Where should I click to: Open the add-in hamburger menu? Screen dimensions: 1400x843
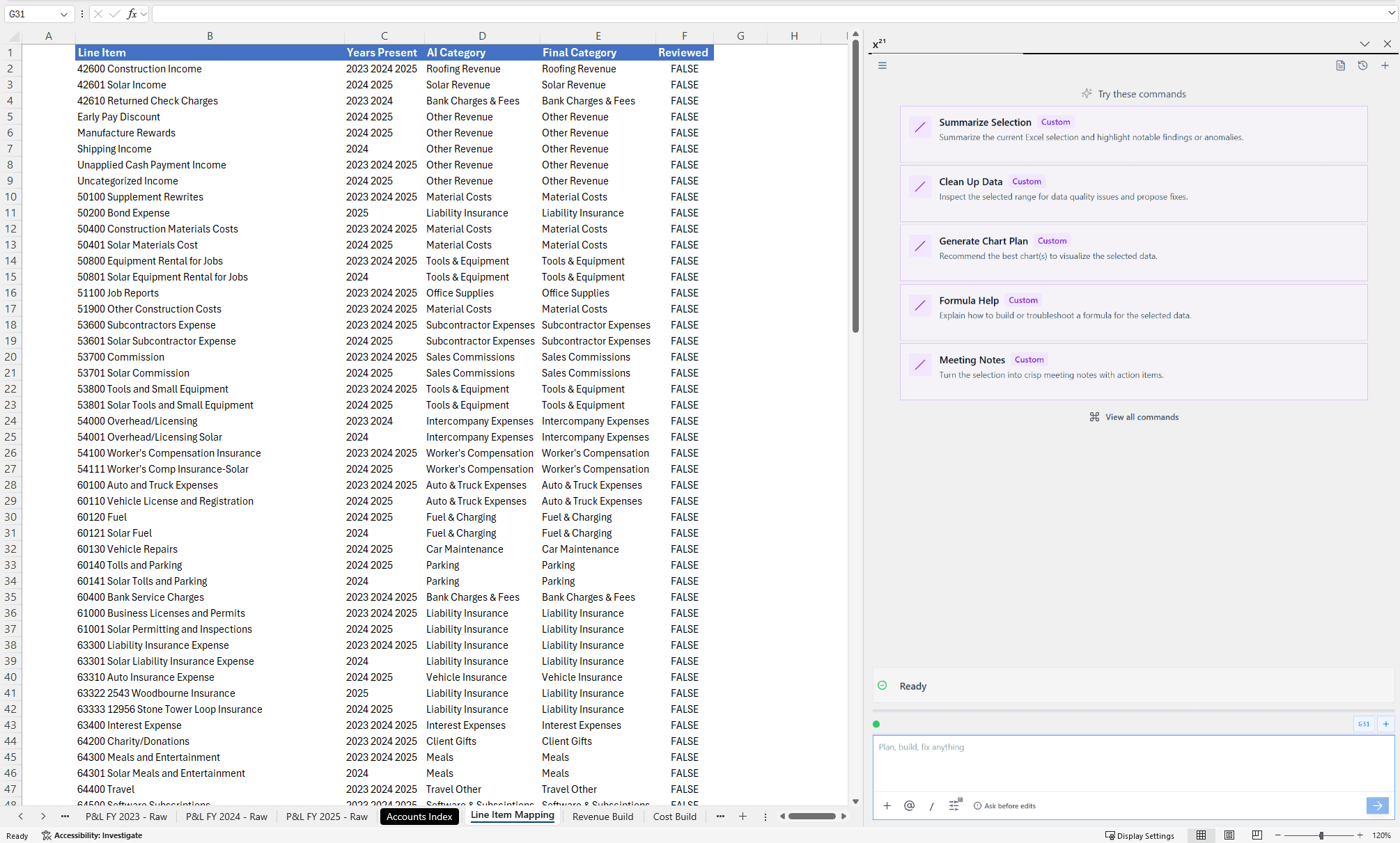882,65
